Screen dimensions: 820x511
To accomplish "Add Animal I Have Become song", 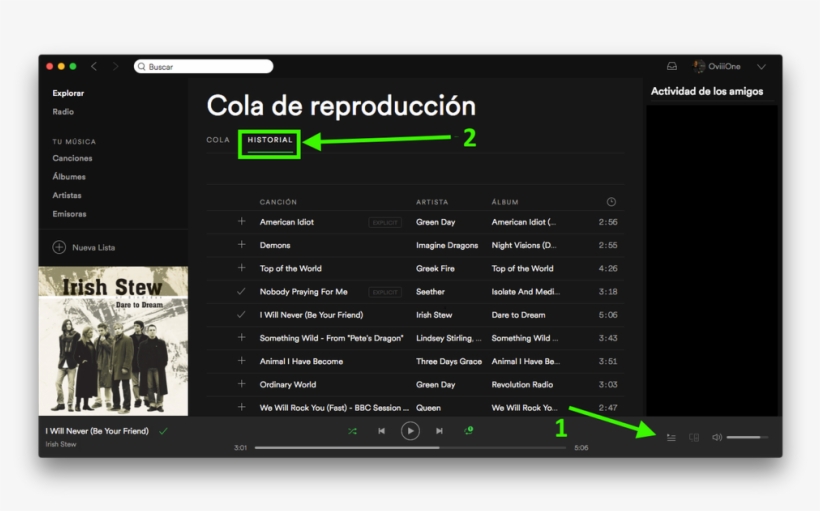I will (x=242, y=361).
